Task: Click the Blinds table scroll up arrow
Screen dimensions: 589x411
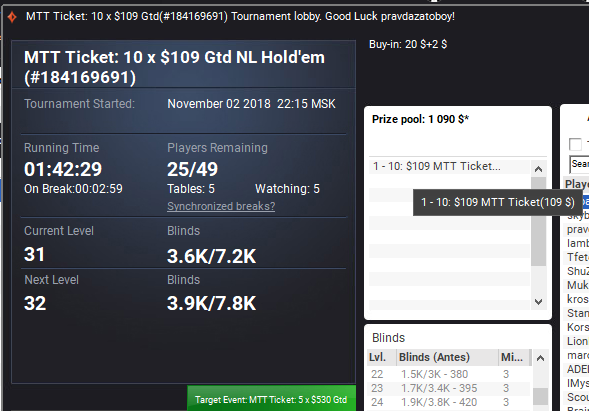Action: click(540, 358)
